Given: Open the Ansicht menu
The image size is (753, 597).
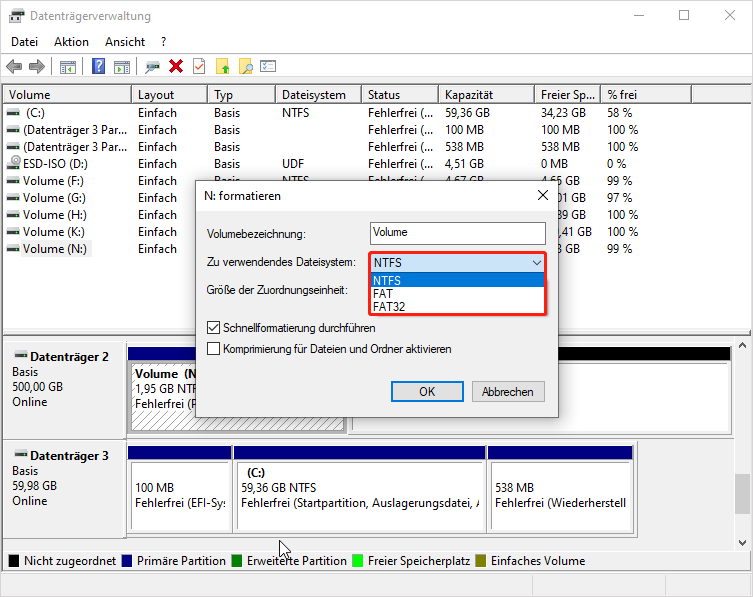Looking at the screenshot, I should pyautogui.click(x=125, y=42).
